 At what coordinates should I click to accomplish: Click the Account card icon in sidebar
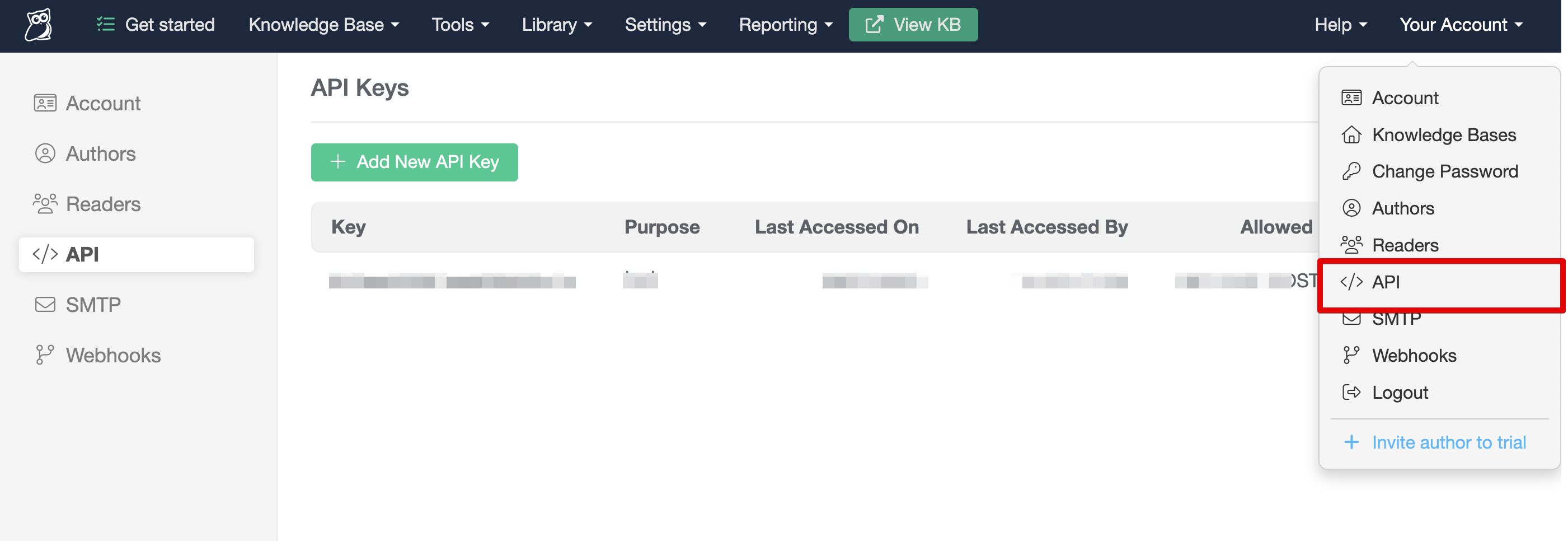pos(45,103)
